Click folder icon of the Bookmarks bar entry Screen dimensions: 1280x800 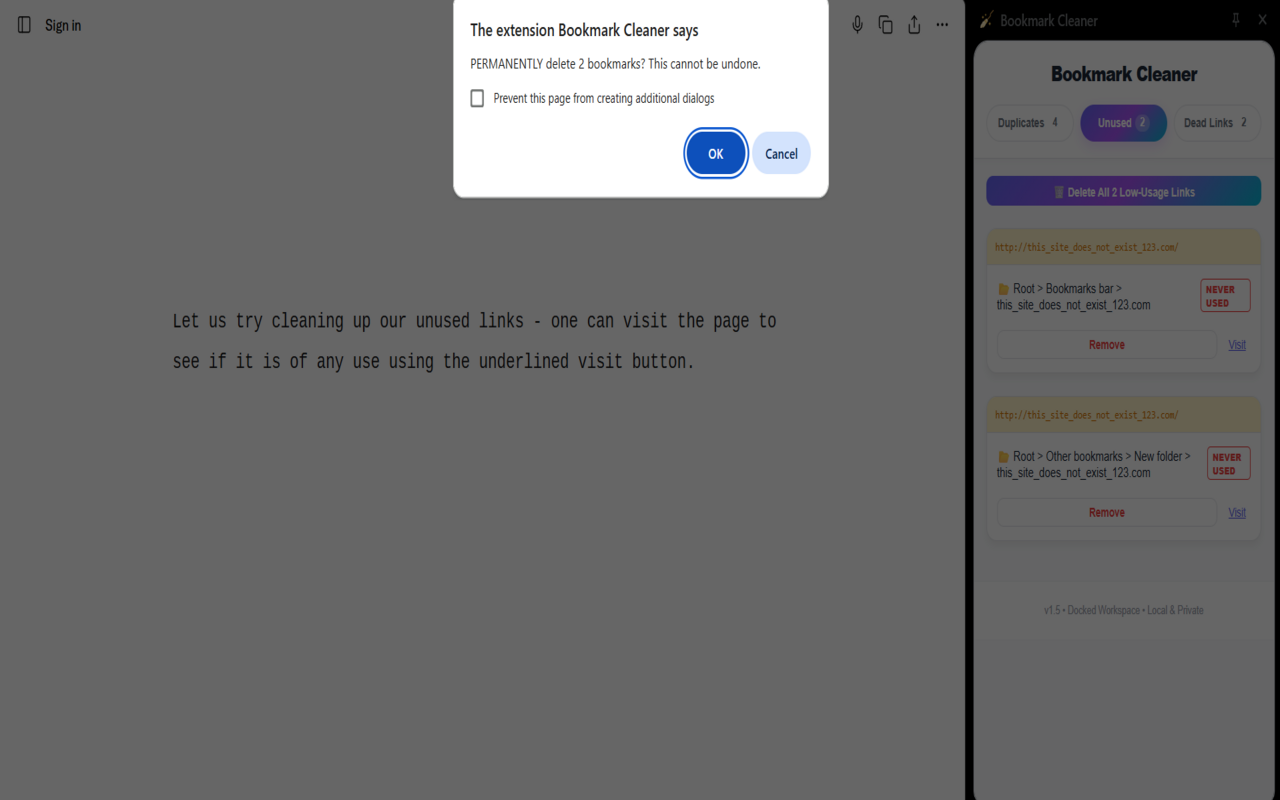[1003, 289]
